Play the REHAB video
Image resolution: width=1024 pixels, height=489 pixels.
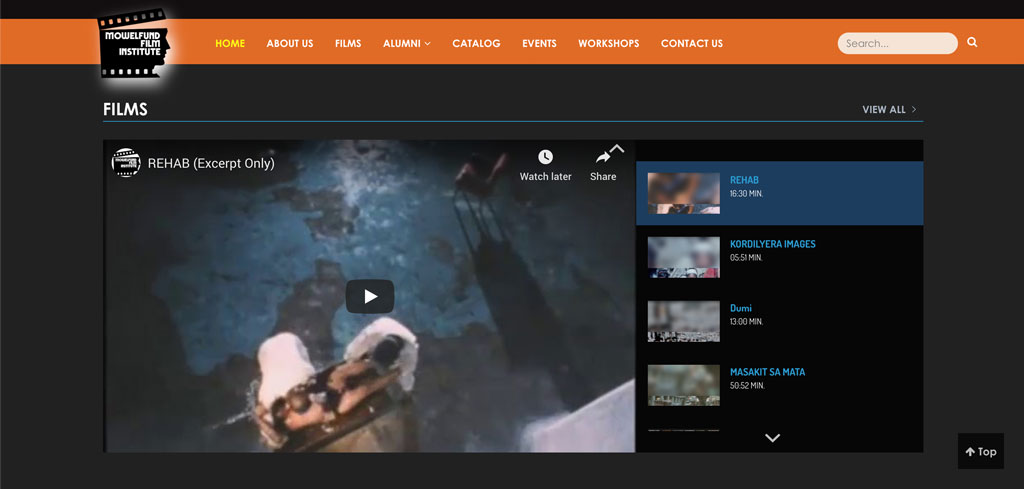click(x=370, y=296)
